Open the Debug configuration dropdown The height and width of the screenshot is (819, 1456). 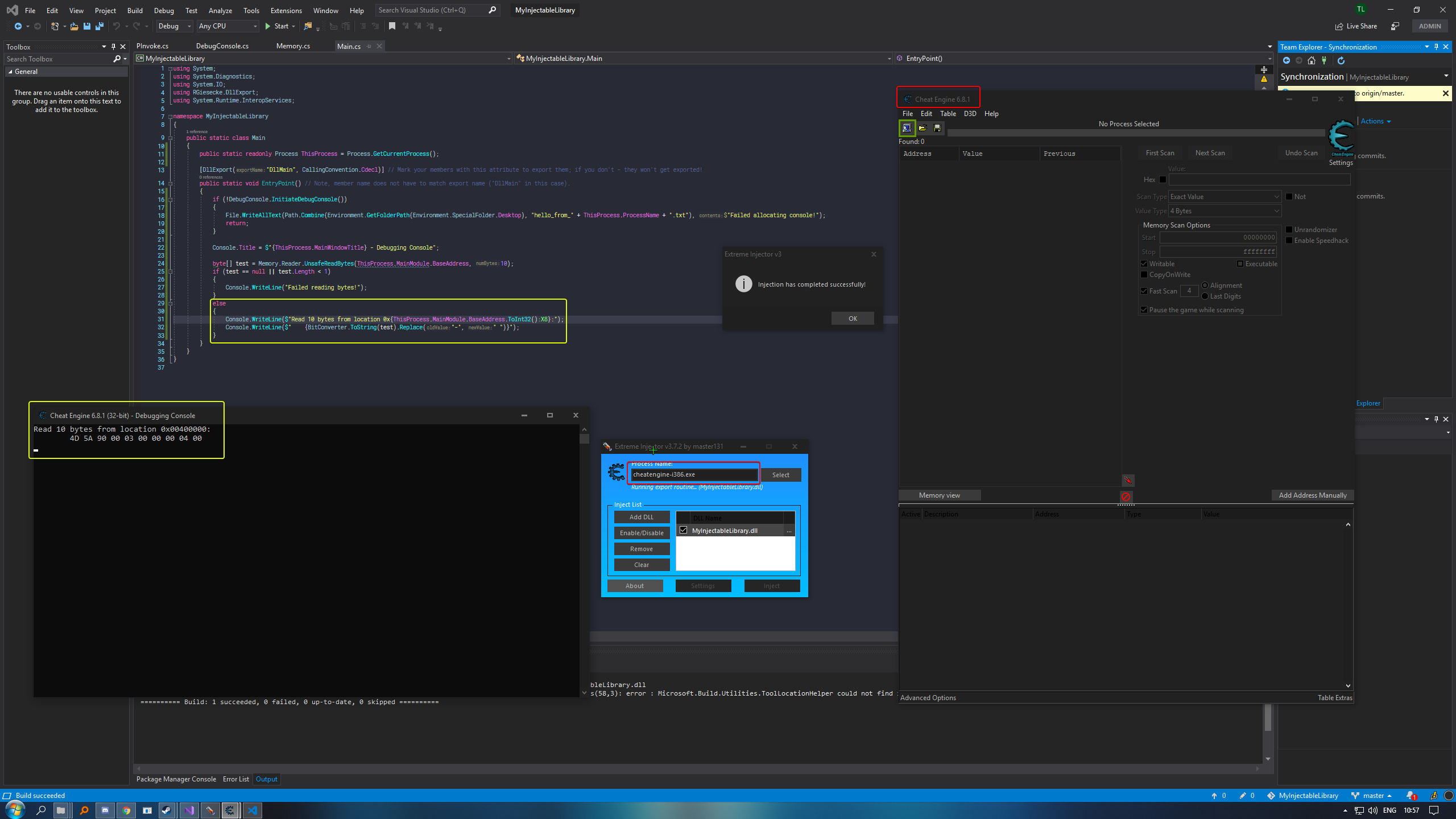point(175,26)
